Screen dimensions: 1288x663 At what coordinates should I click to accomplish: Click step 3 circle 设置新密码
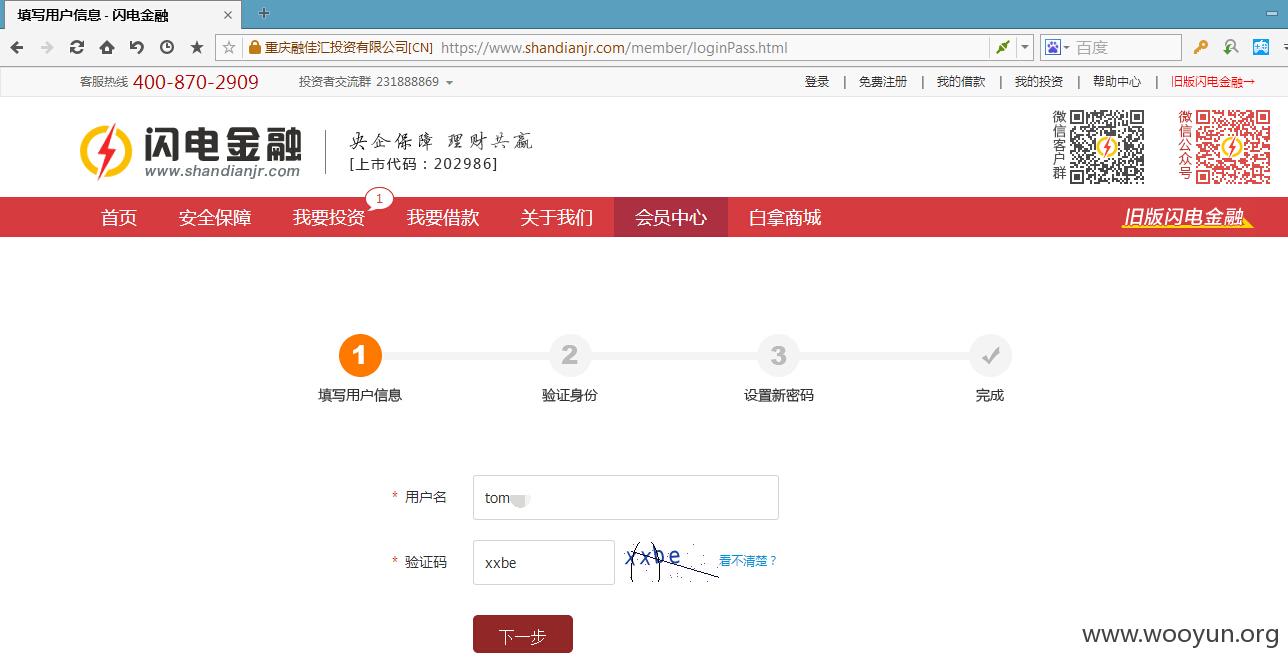[779, 355]
